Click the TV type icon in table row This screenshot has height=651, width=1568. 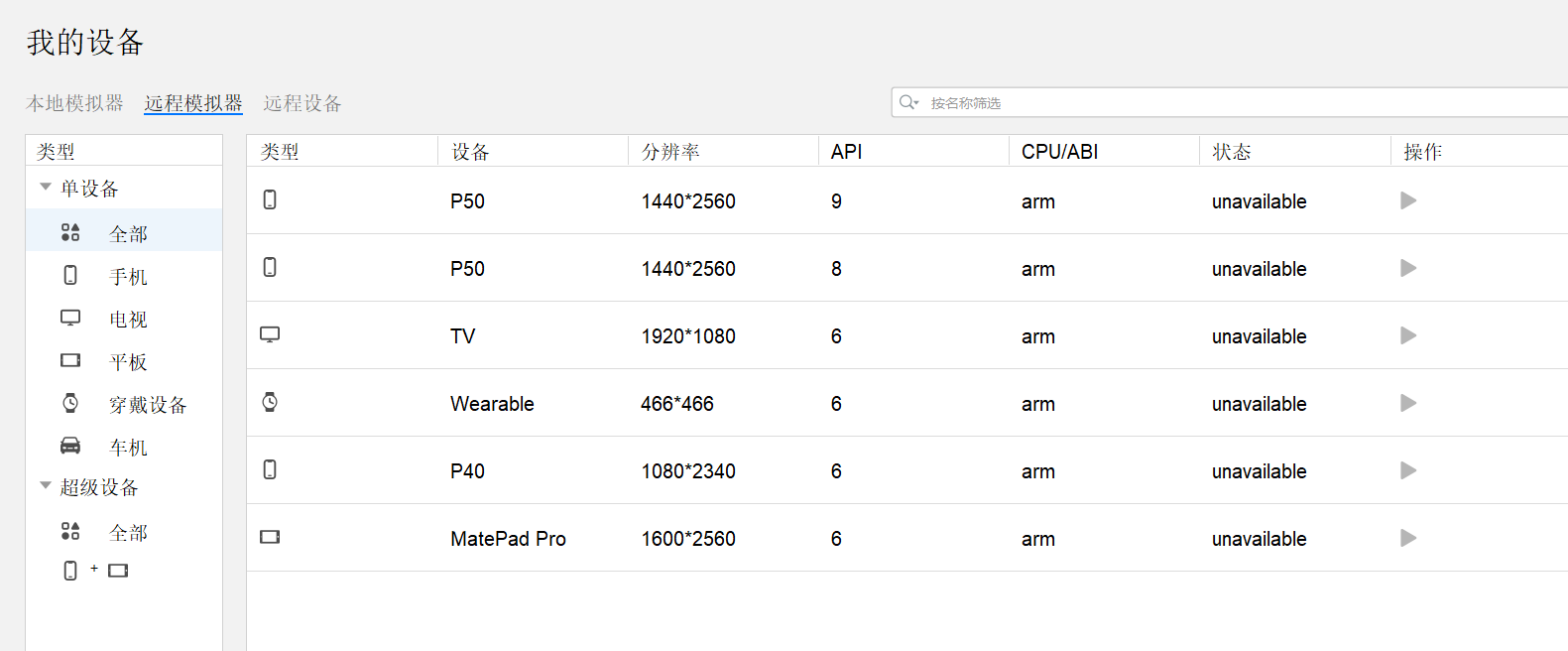[x=270, y=334]
